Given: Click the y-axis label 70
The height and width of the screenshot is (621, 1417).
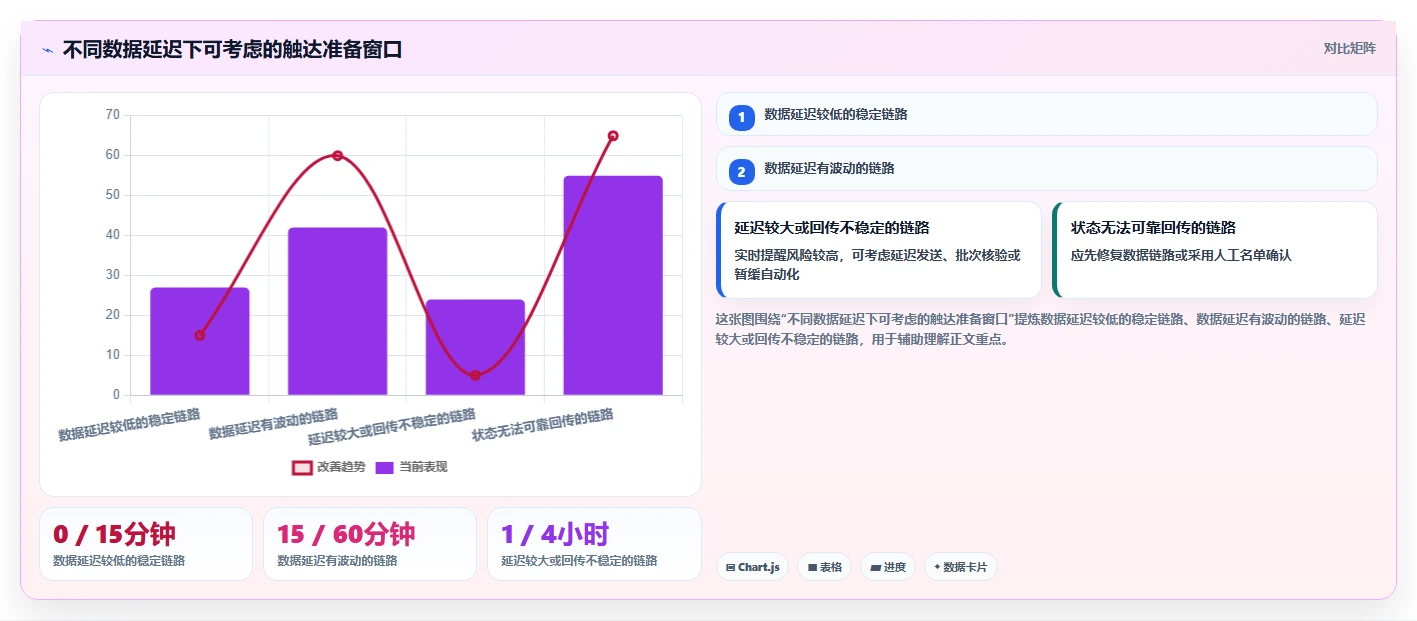Looking at the screenshot, I should click(x=112, y=115).
